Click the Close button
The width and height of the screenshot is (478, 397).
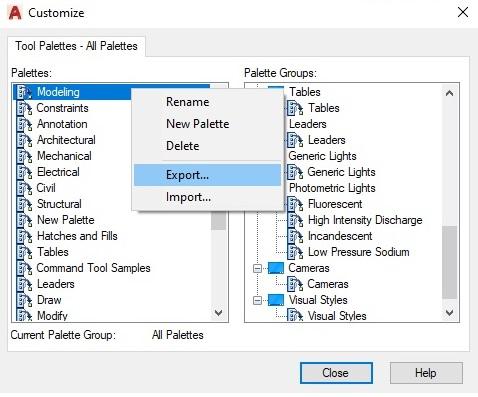click(336, 373)
